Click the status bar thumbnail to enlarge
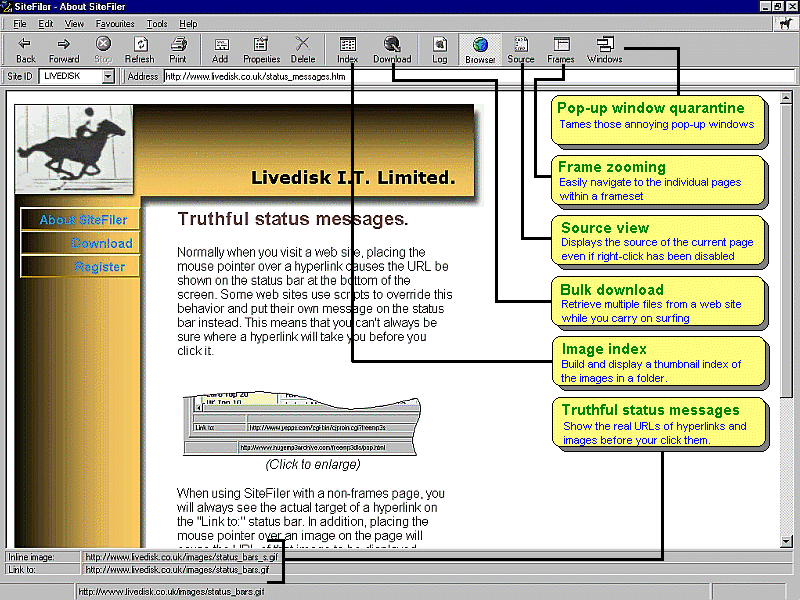The image size is (800, 600). click(x=302, y=424)
